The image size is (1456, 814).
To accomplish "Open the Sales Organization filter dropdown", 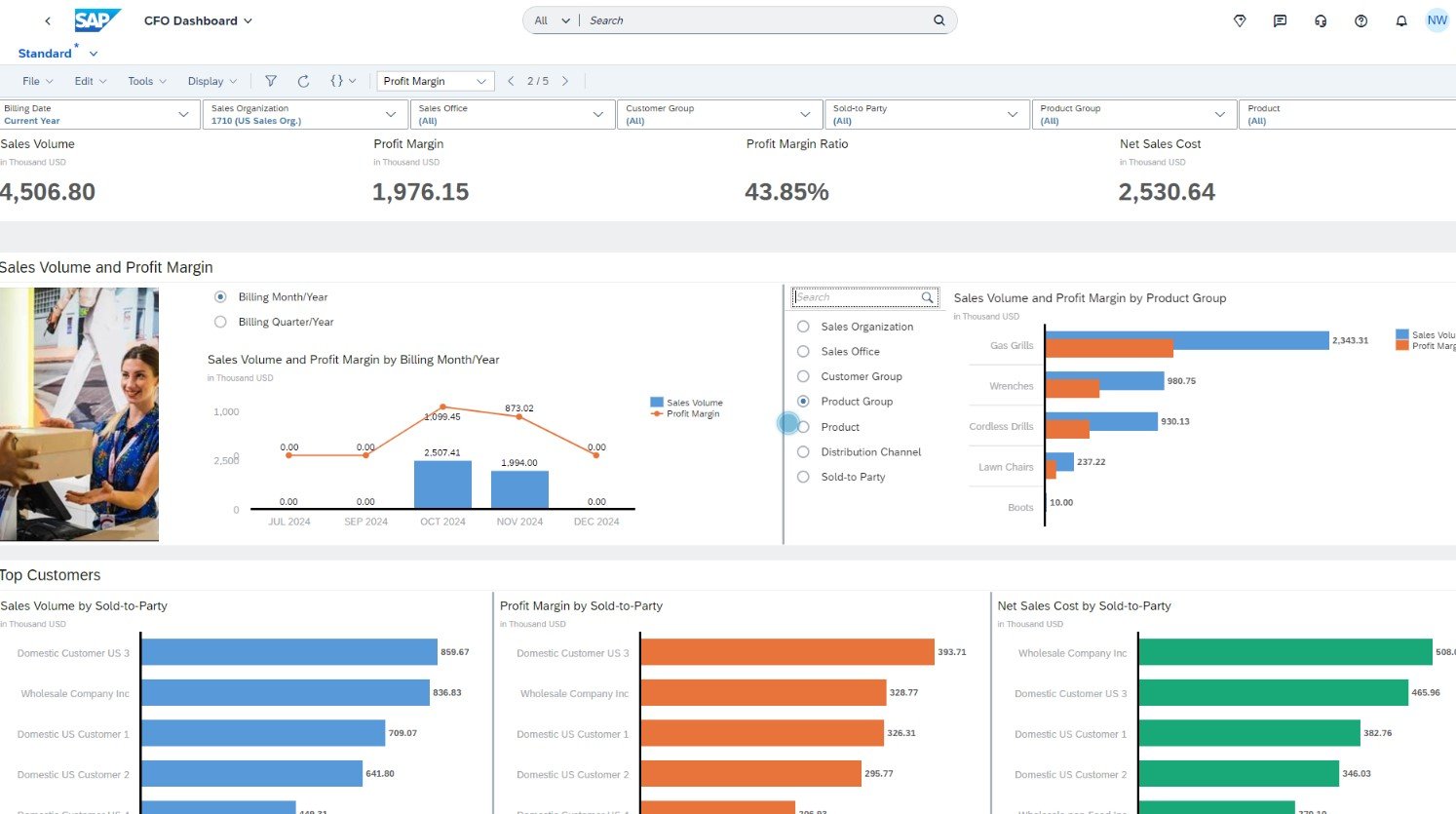I will click(390, 114).
